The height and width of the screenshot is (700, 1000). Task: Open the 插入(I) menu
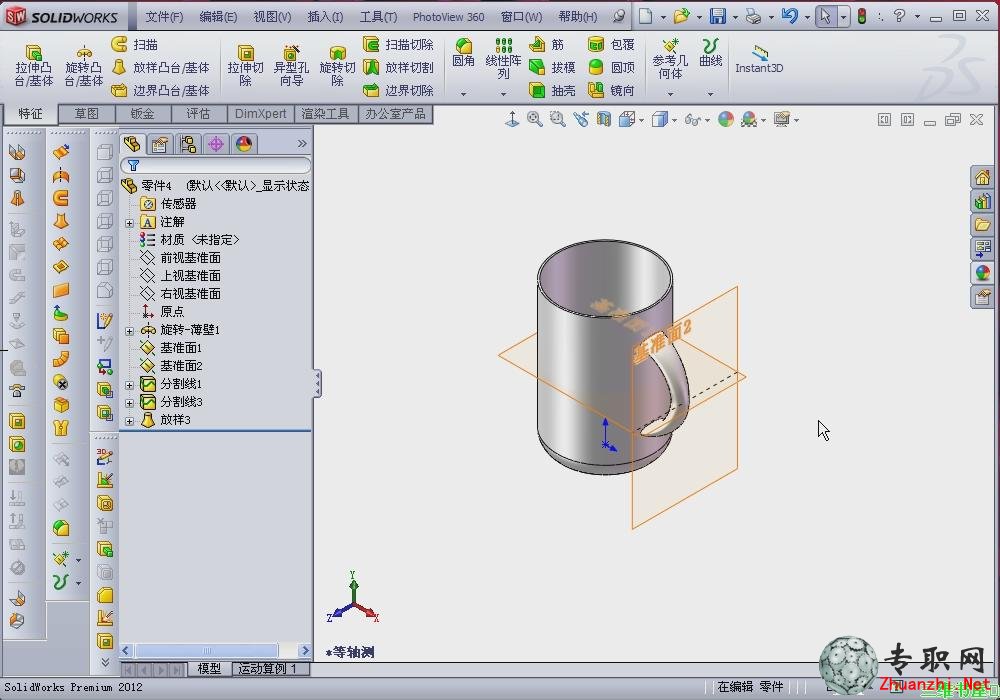[x=325, y=17]
